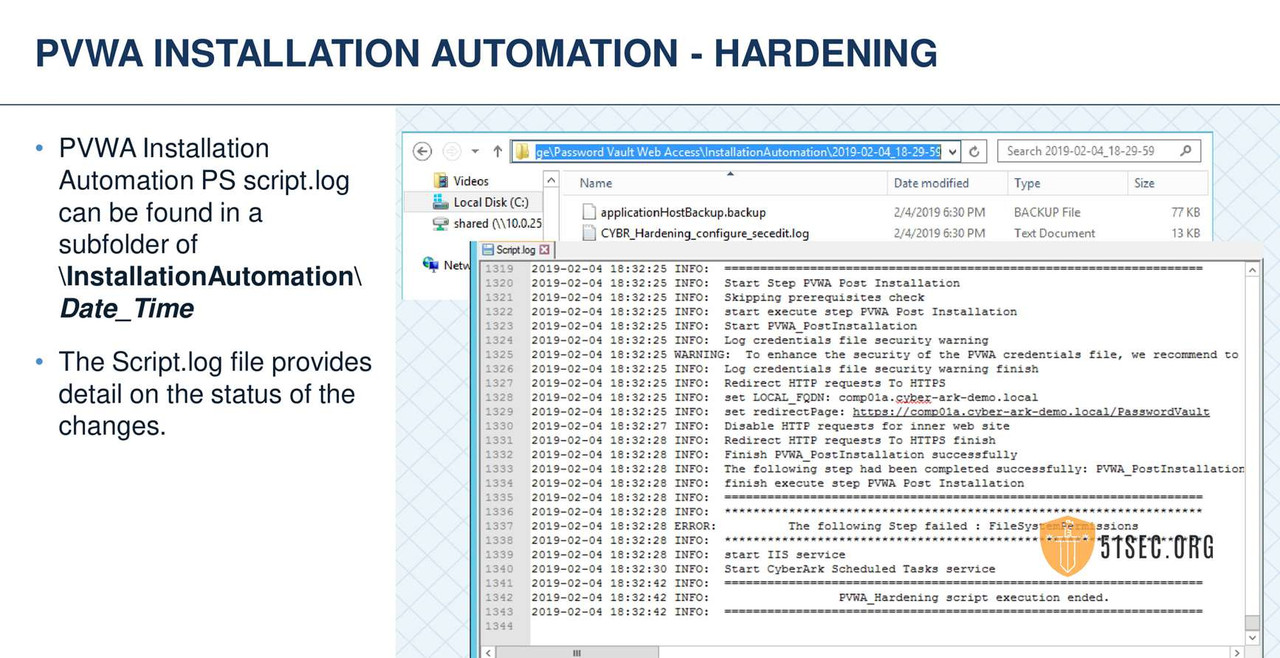The image size is (1280, 658).
Task: Click 'Redirect HTTP requests To HTTPS finish' line
Action: point(859,440)
